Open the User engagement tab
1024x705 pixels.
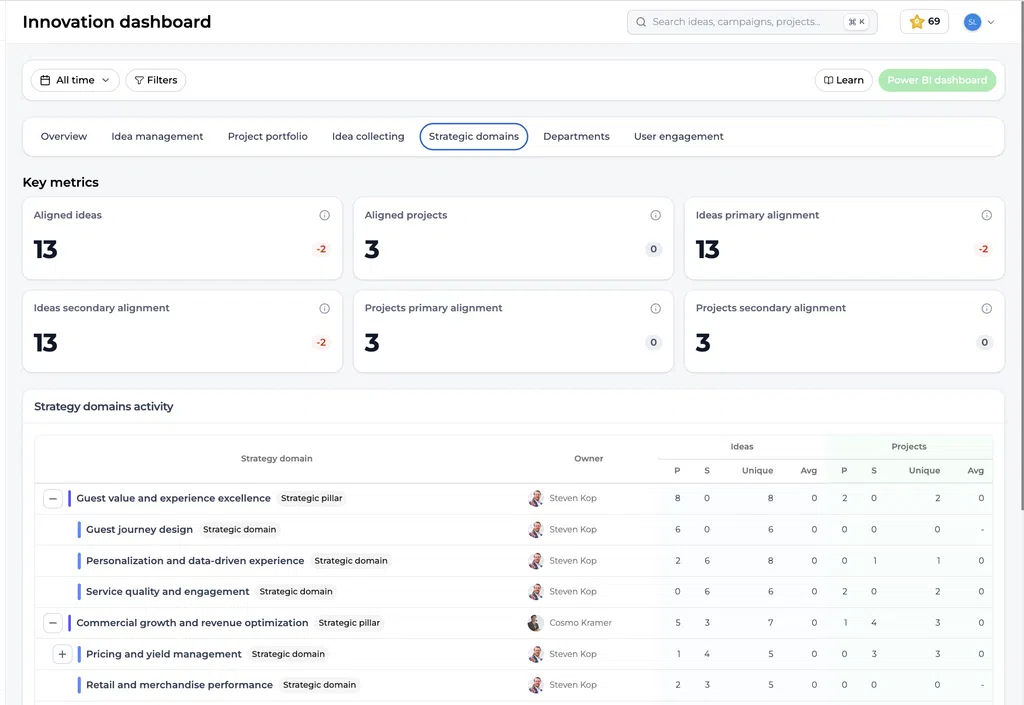(679, 136)
